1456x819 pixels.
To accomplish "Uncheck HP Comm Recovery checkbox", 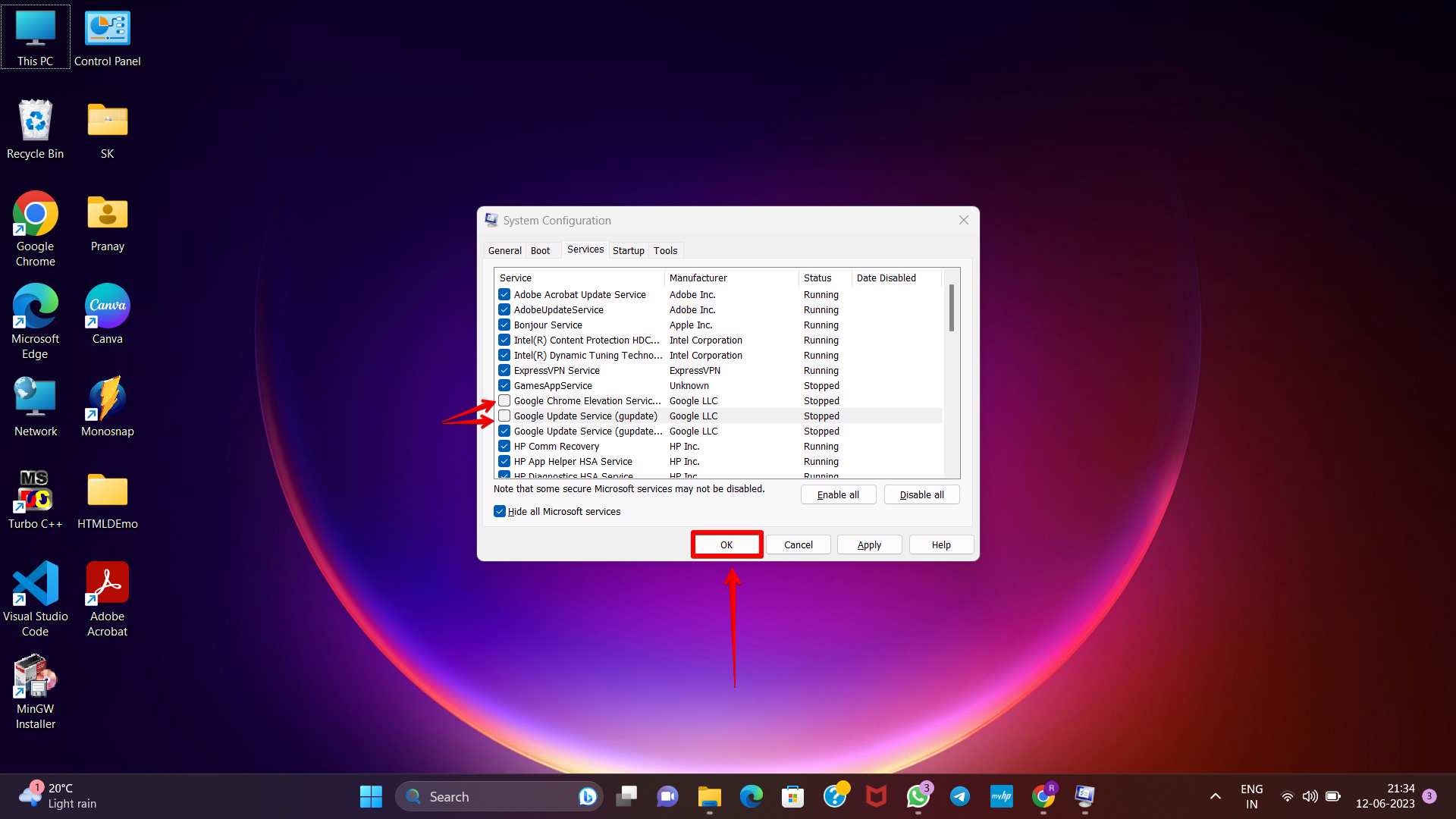I will click(x=504, y=446).
